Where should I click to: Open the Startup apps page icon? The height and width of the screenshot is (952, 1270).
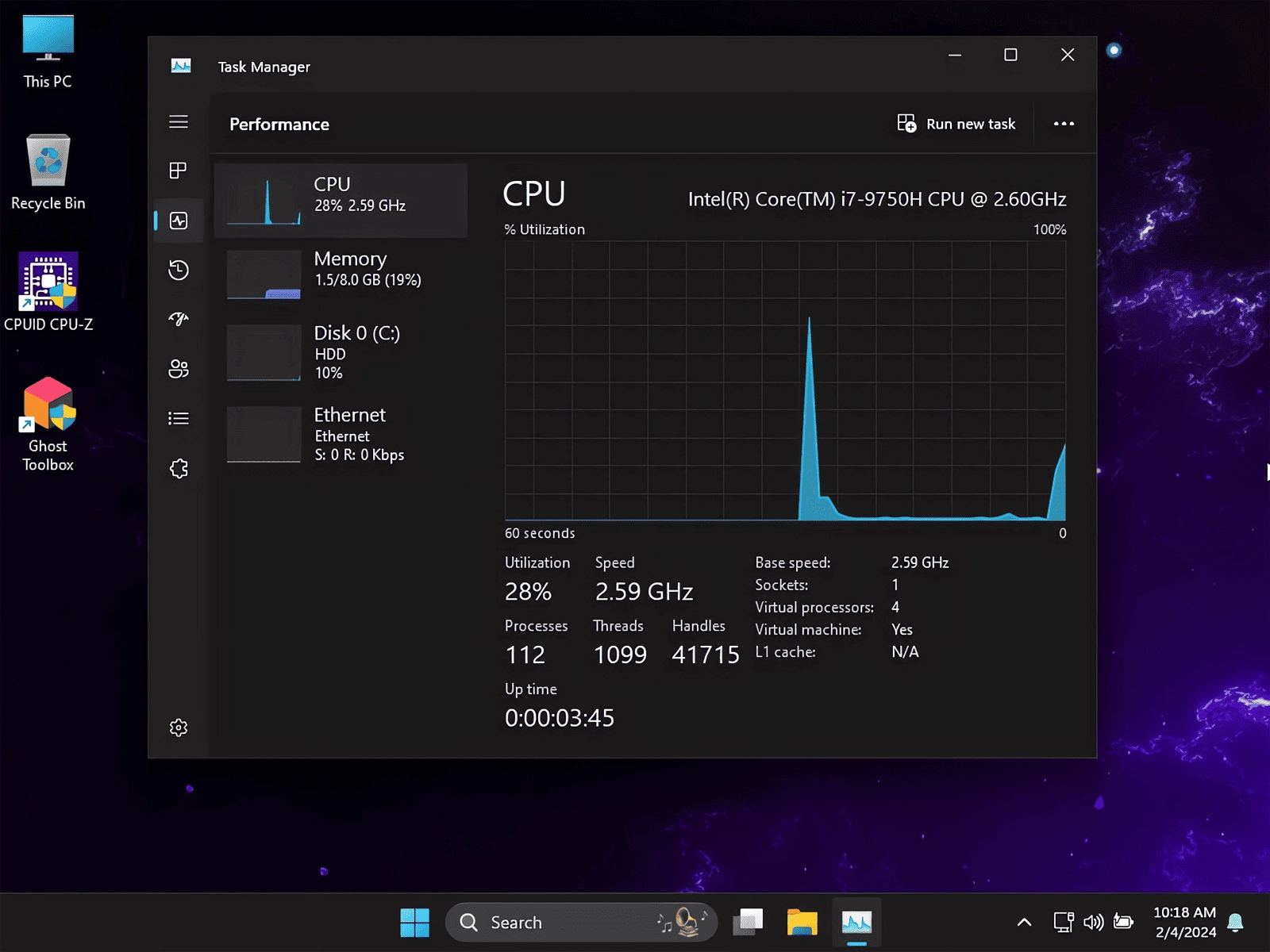[179, 319]
